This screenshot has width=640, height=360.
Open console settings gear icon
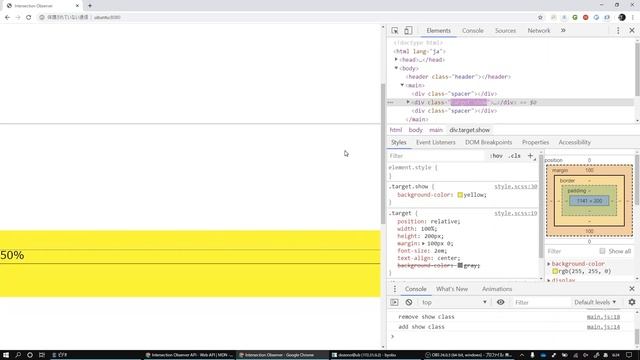[x=632, y=302]
